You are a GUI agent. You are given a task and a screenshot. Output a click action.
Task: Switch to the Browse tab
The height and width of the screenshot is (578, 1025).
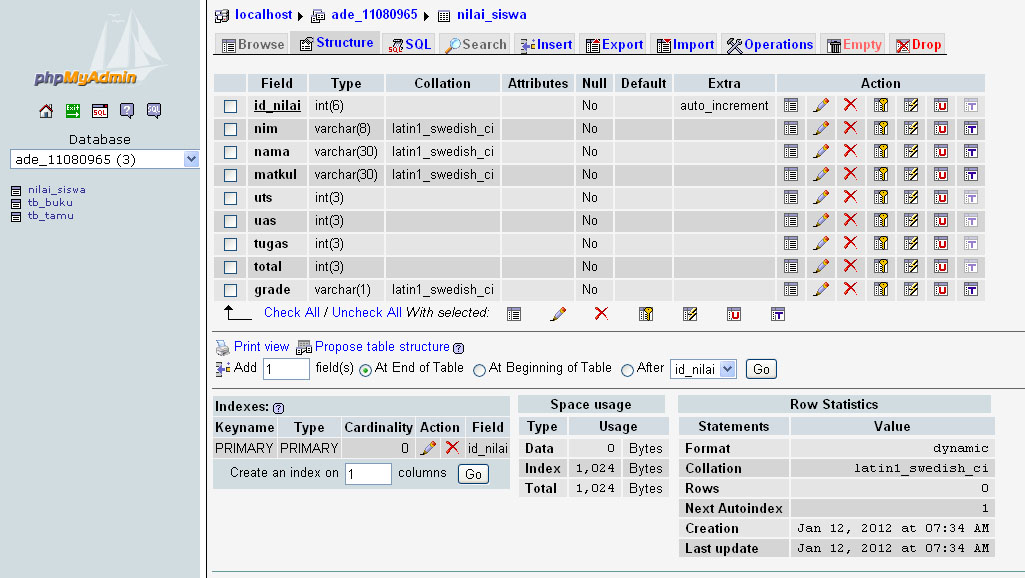pos(252,44)
